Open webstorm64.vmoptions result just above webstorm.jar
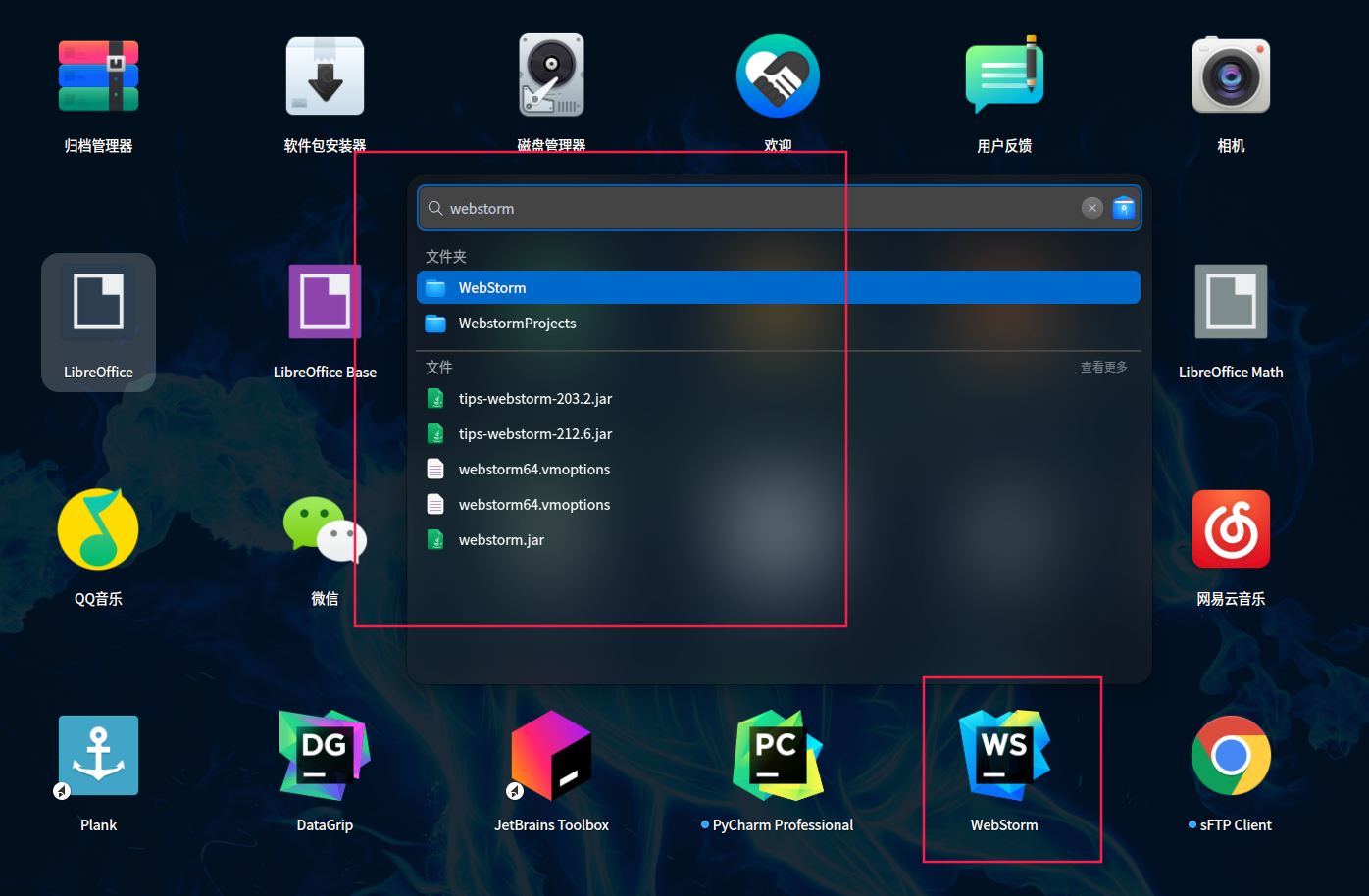Image resolution: width=1369 pixels, height=896 pixels. (x=779, y=504)
